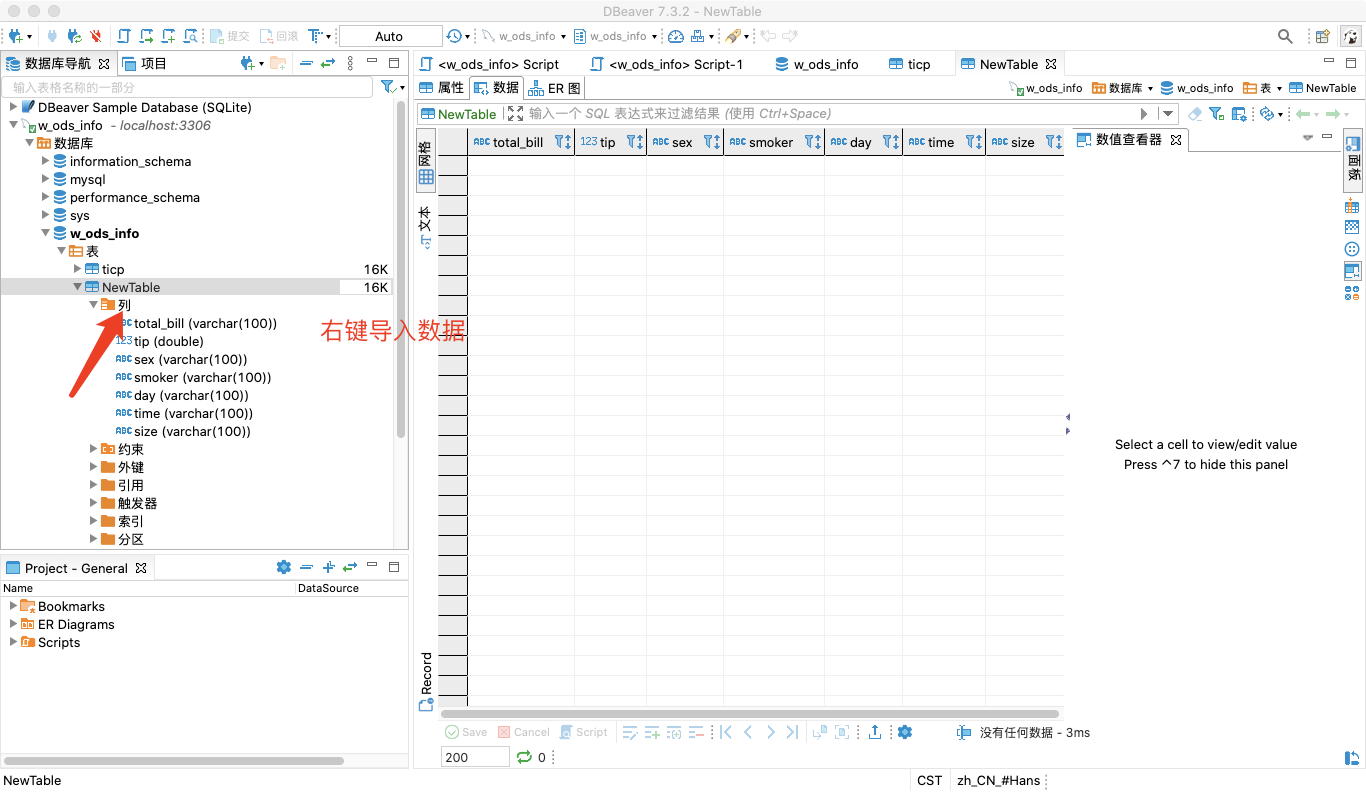Viewport: 1366px width, 795px height.
Task: Click the transaction log clock icon
Action: point(454,36)
